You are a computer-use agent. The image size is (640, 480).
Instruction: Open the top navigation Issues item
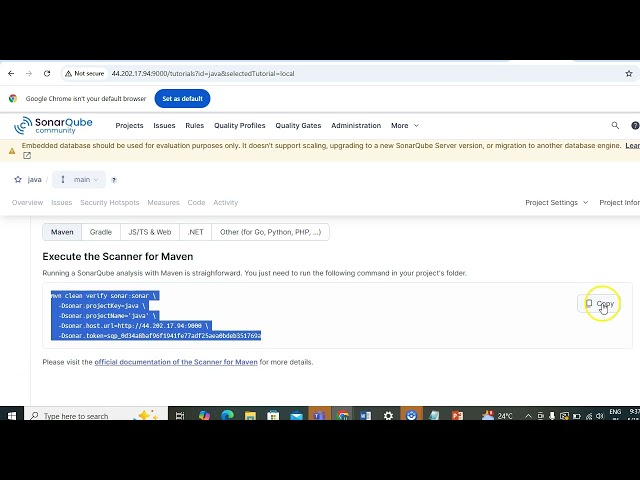[164, 125]
